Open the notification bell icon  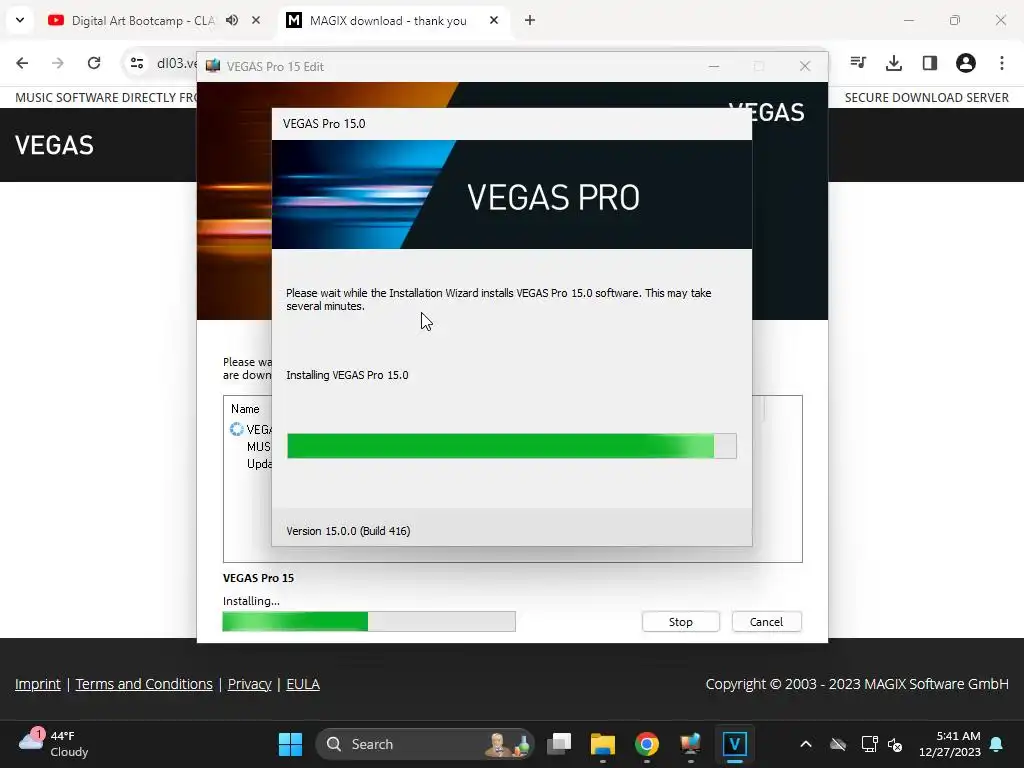pos(997,744)
